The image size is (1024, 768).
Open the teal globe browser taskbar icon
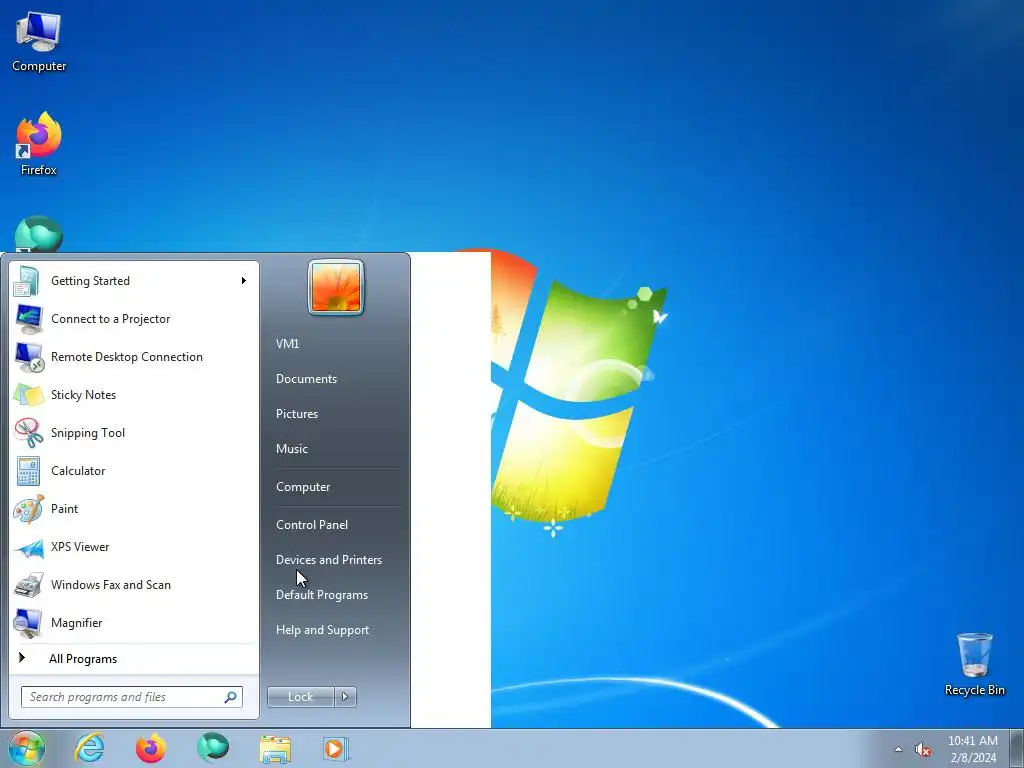pyautogui.click(x=213, y=748)
